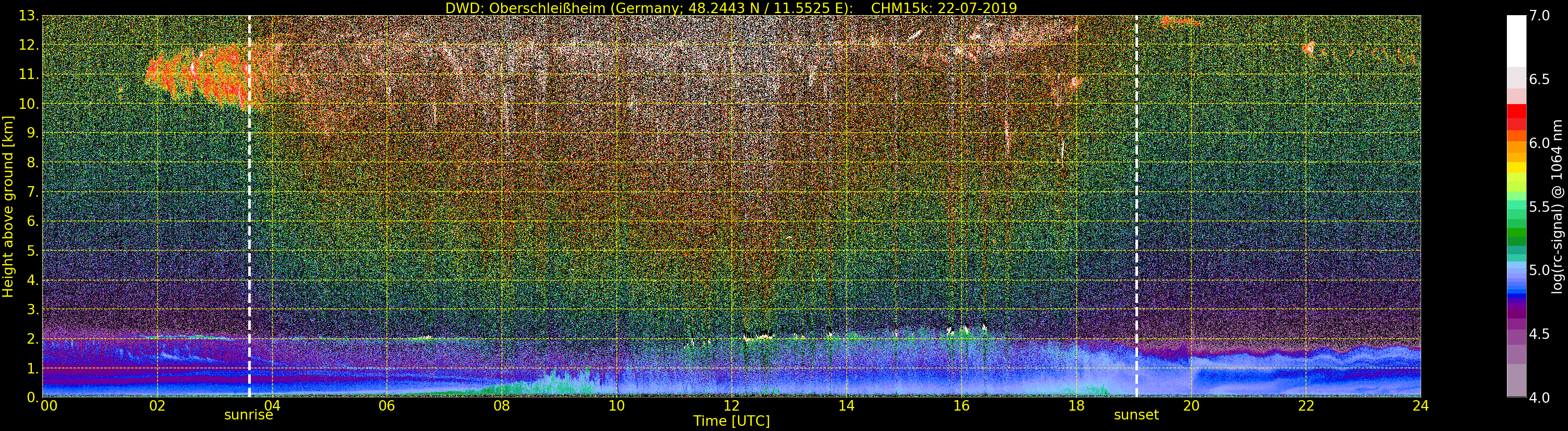Image resolution: width=1568 pixels, height=431 pixels.
Task: Click the white dashed sunrise marker line
Action: click(249, 206)
